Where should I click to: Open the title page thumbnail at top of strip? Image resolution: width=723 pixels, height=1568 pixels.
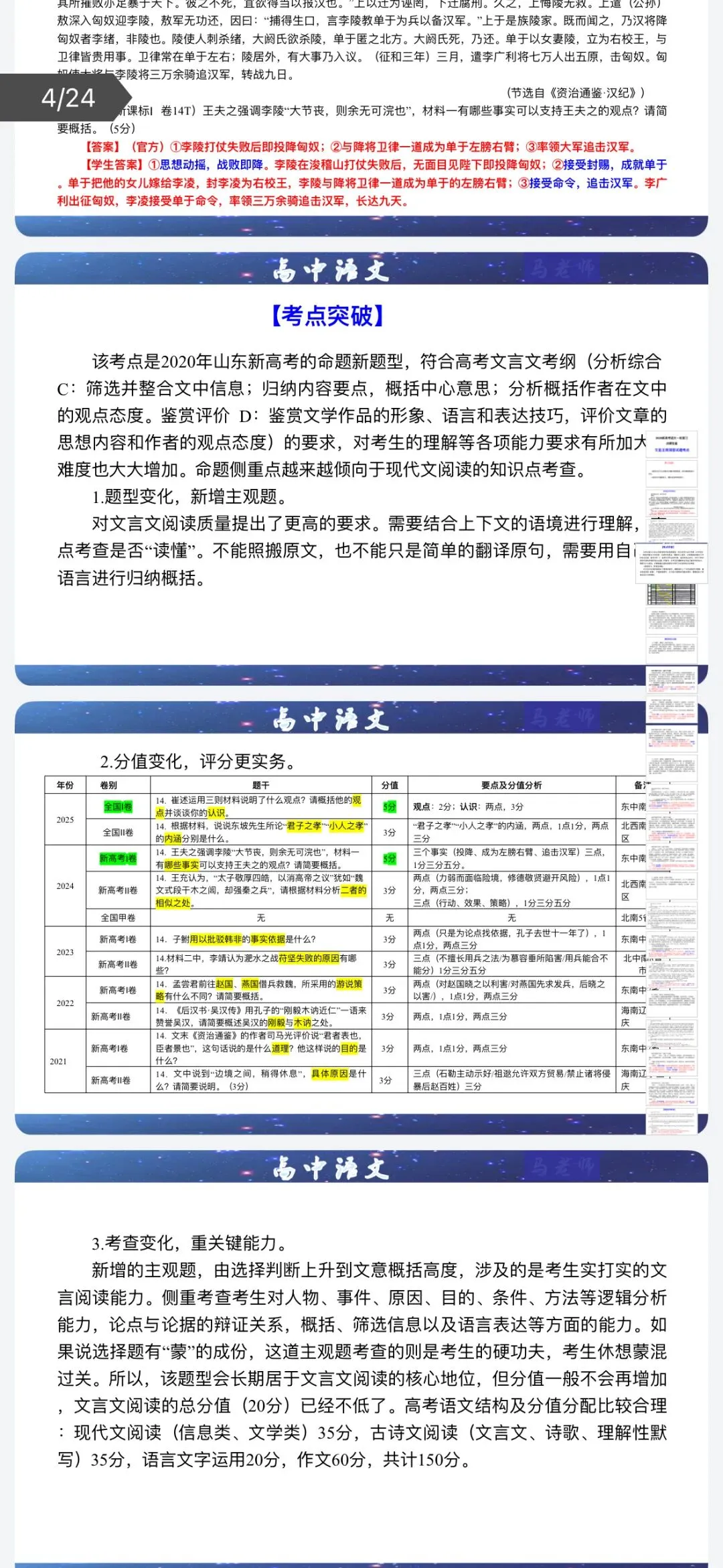pyautogui.click(x=671, y=445)
